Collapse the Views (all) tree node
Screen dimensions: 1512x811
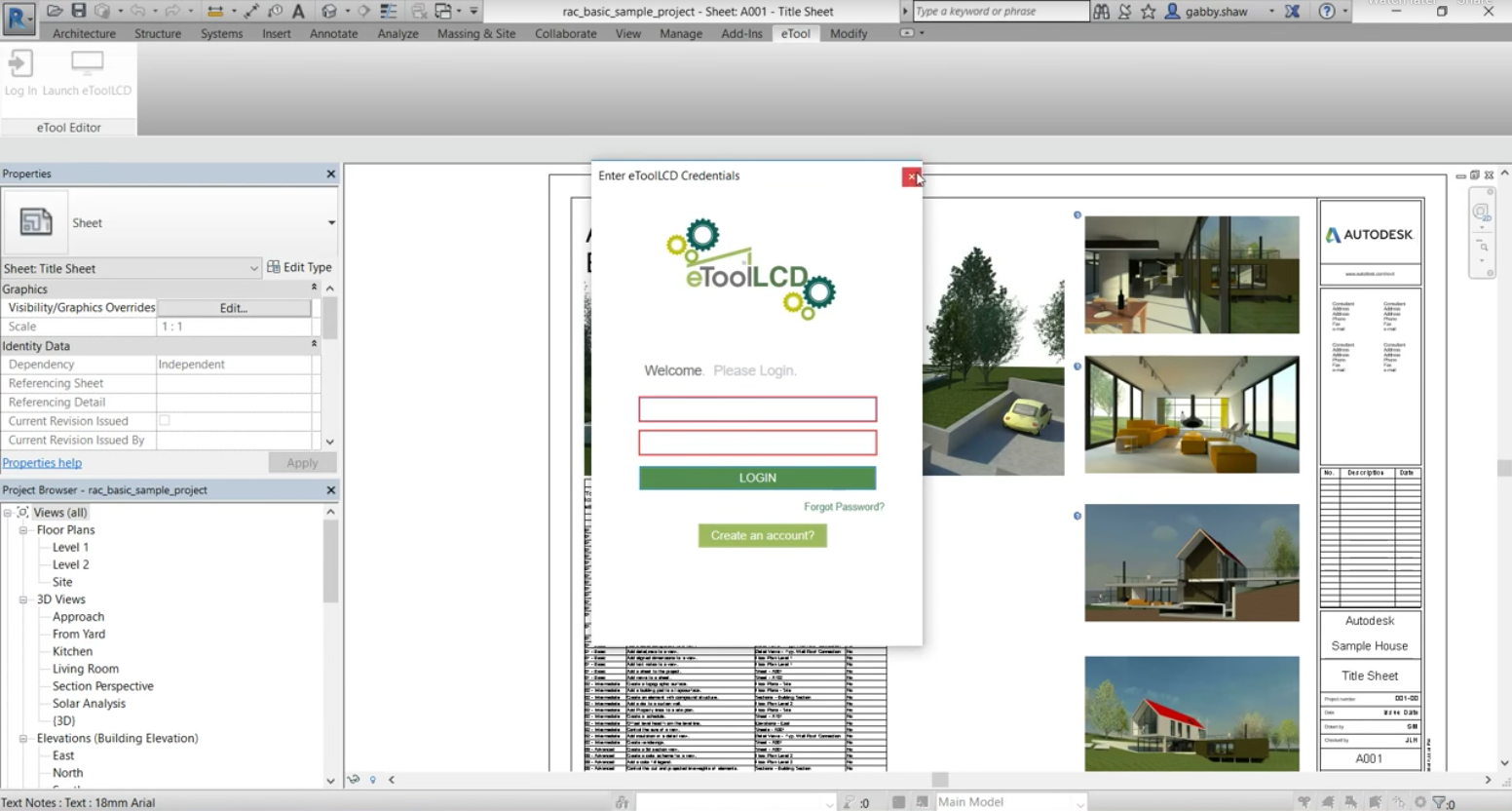[x=8, y=513]
